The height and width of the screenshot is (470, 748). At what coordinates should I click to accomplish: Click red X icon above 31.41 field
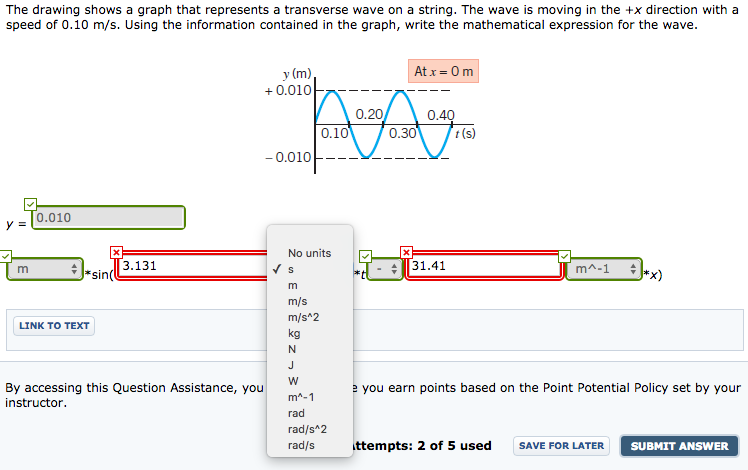tap(406, 252)
